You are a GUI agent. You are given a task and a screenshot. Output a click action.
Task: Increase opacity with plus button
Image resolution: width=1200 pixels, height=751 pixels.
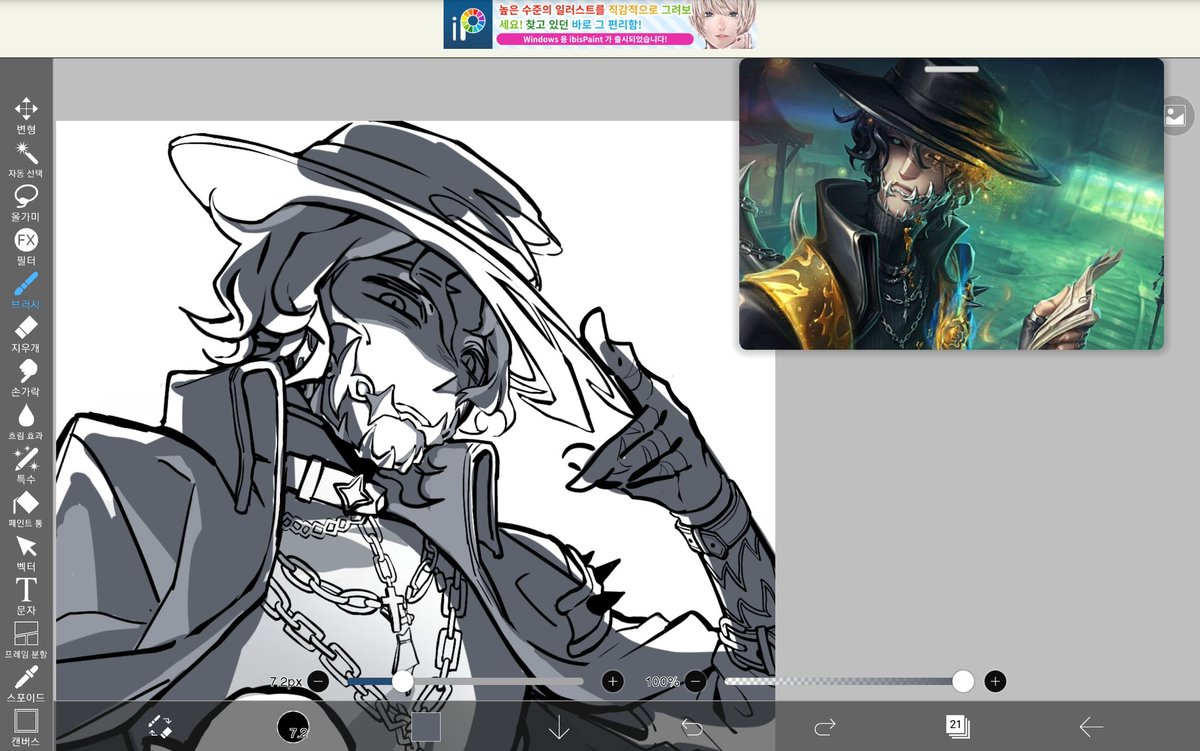coord(995,681)
